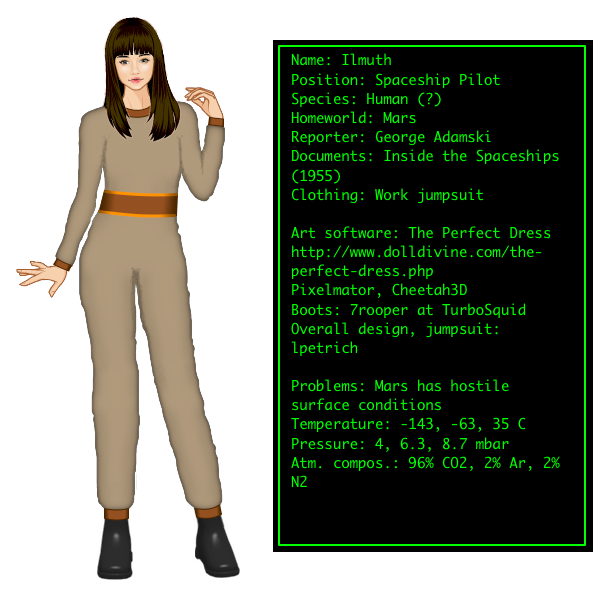Click the "Reporter: George Adamski" text
This screenshot has width=600, height=600.
coord(390,137)
